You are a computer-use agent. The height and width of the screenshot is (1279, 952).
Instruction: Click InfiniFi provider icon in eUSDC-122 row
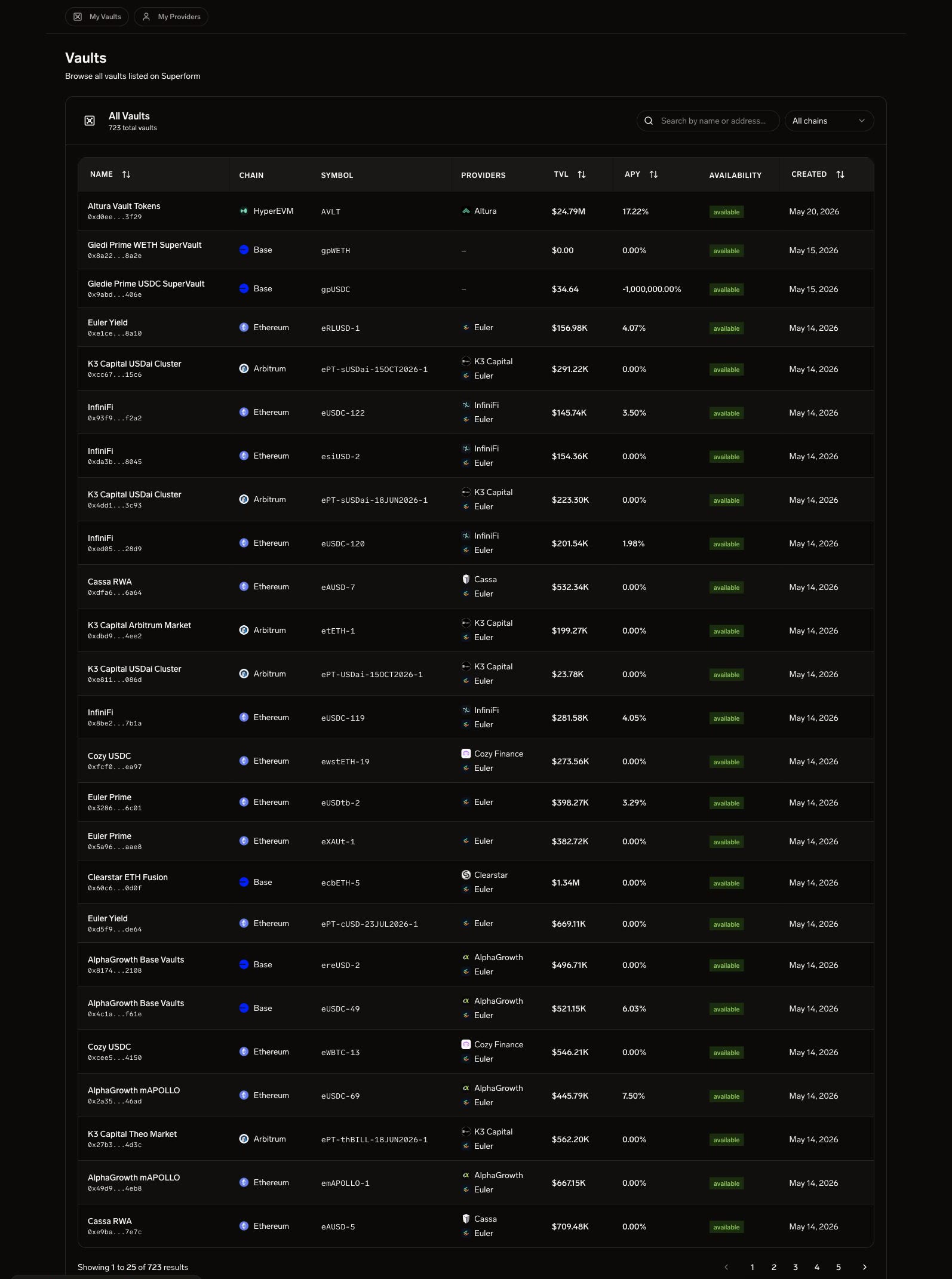466,405
